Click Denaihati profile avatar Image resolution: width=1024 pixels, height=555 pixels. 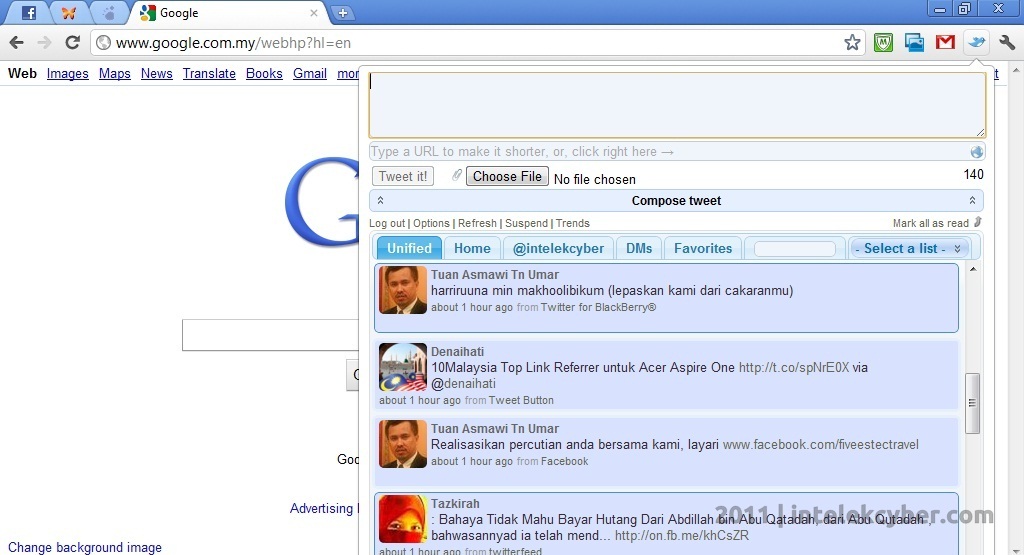pos(402,367)
